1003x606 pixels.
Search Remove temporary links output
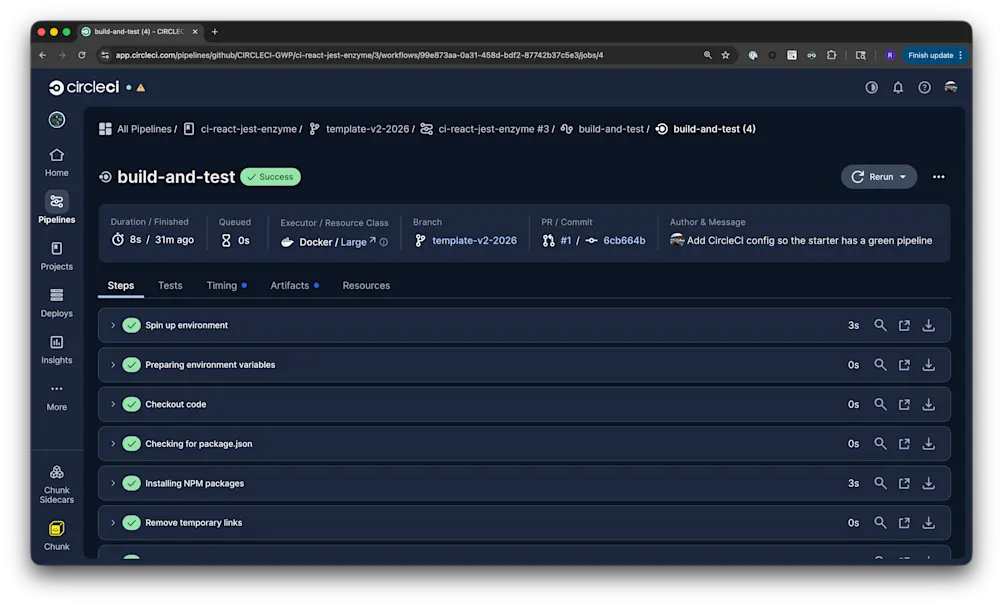(x=880, y=523)
